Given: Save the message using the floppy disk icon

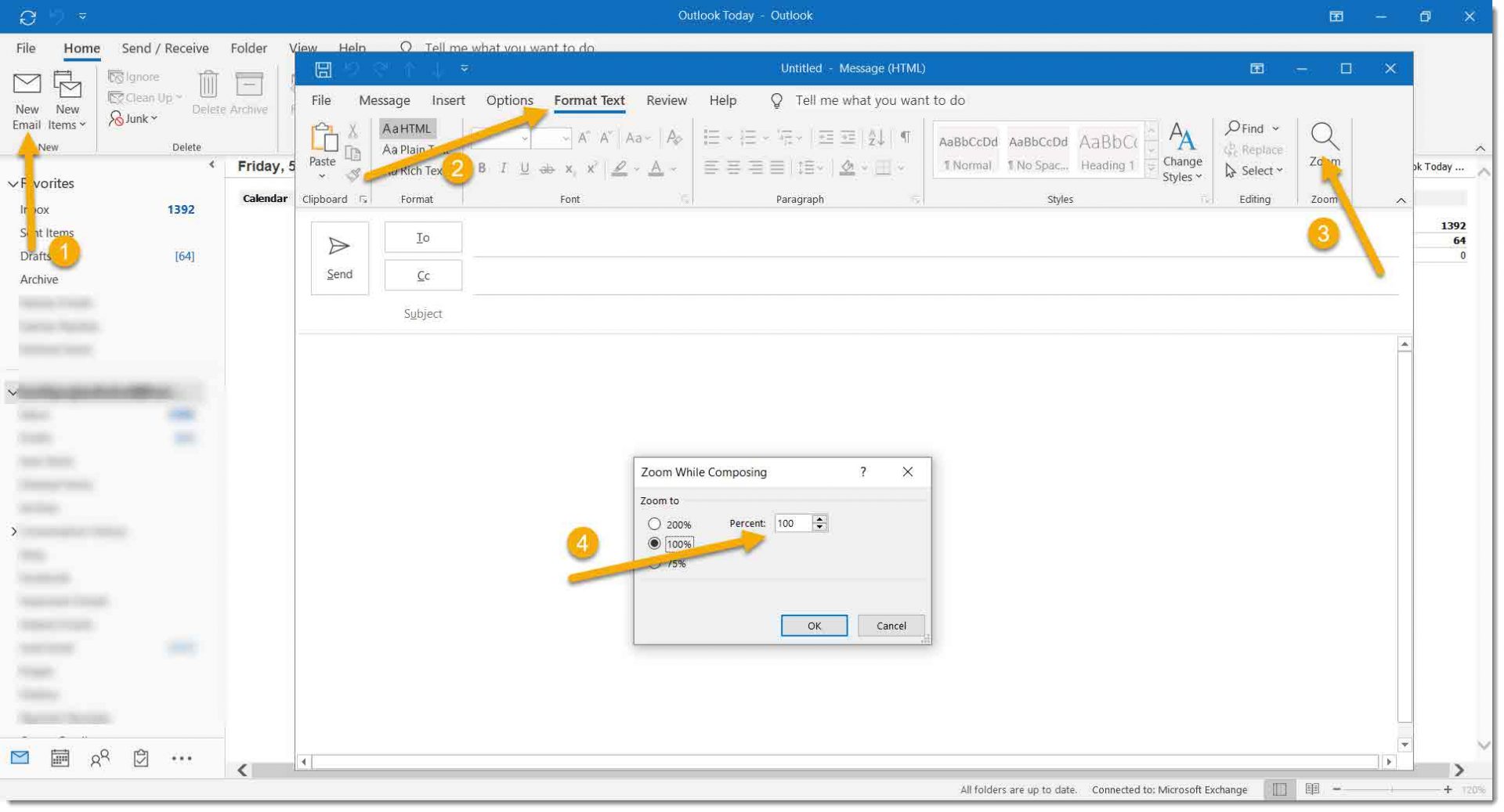Looking at the screenshot, I should pyautogui.click(x=323, y=69).
